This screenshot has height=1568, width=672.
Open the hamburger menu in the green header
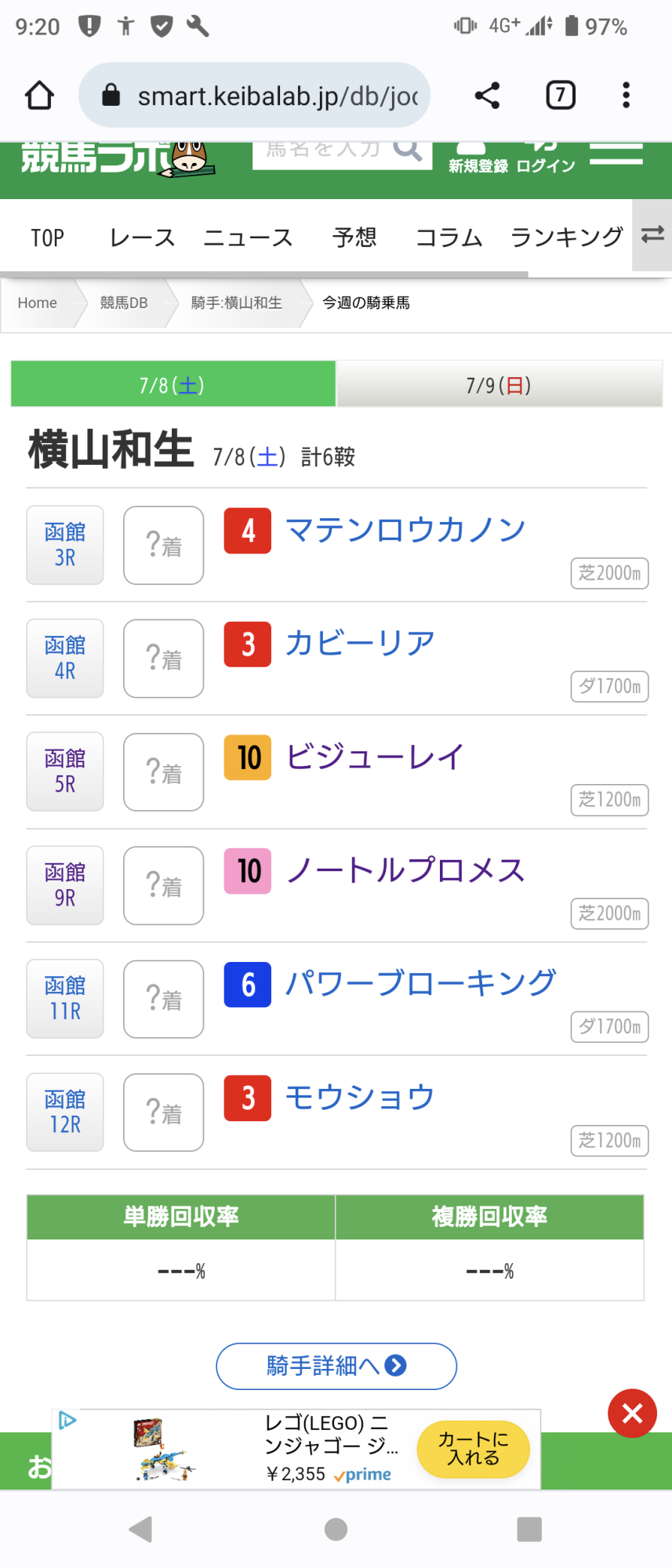(x=616, y=153)
